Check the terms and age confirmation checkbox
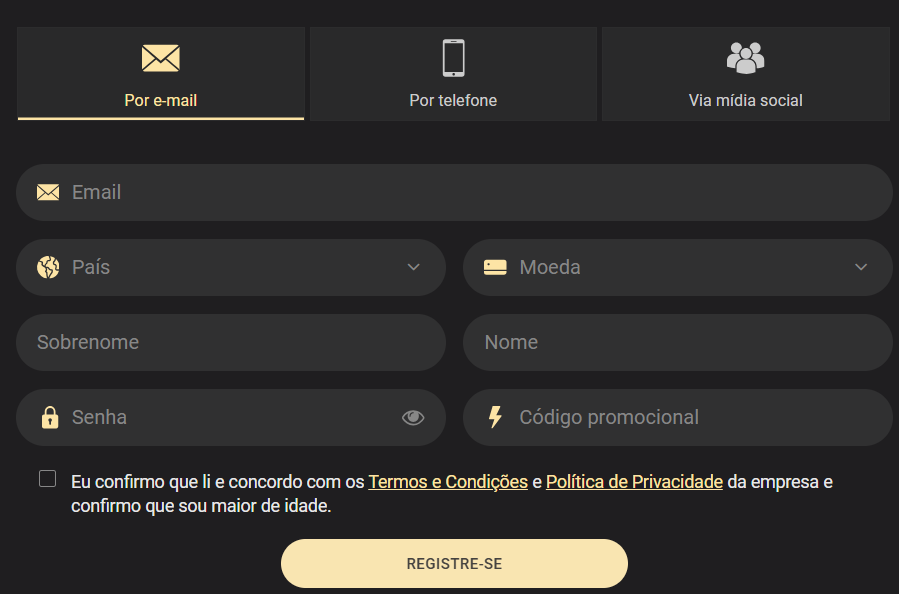Image resolution: width=899 pixels, height=594 pixels. [x=48, y=479]
